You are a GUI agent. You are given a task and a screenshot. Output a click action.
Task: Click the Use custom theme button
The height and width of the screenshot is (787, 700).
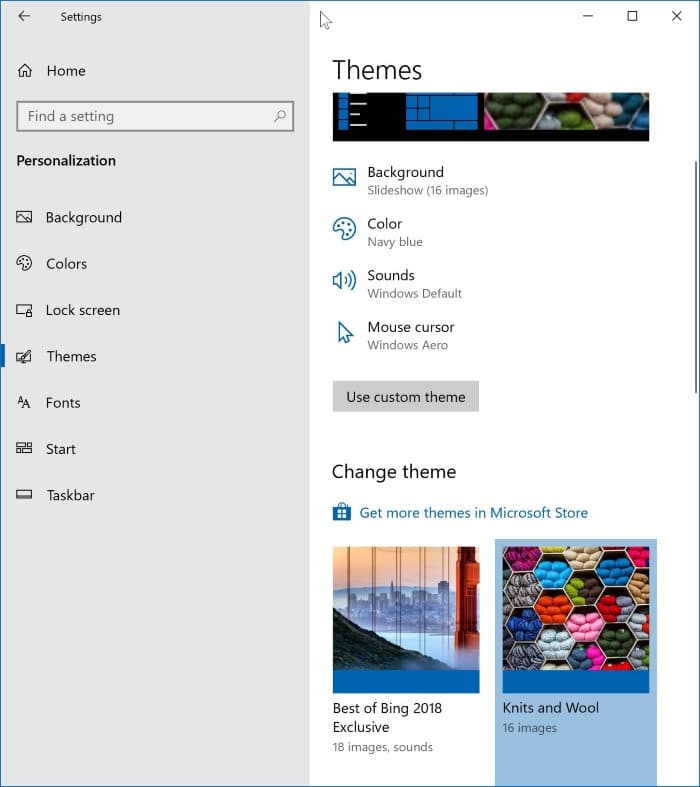(405, 397)
